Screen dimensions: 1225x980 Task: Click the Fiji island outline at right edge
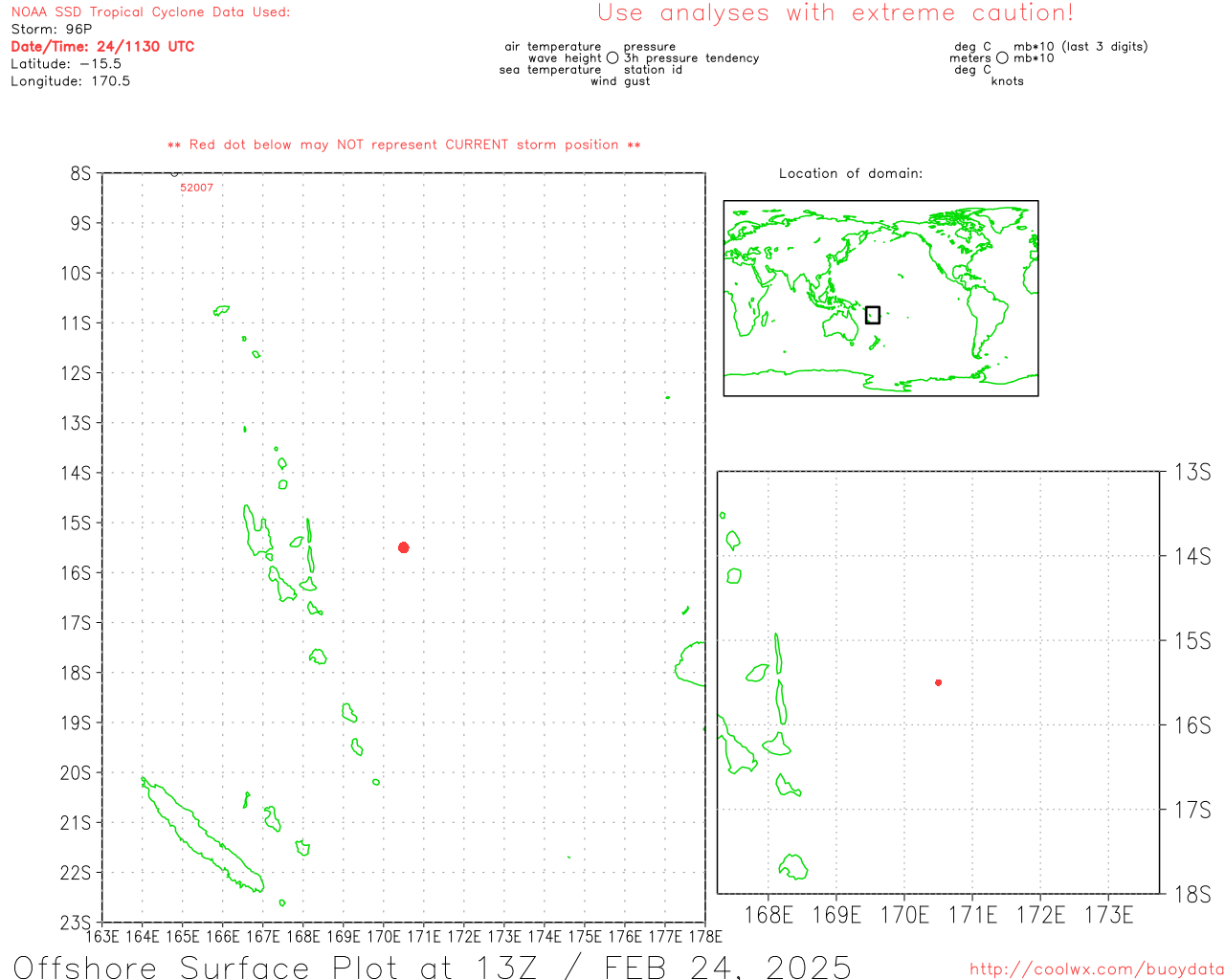(x=691, y=664)
